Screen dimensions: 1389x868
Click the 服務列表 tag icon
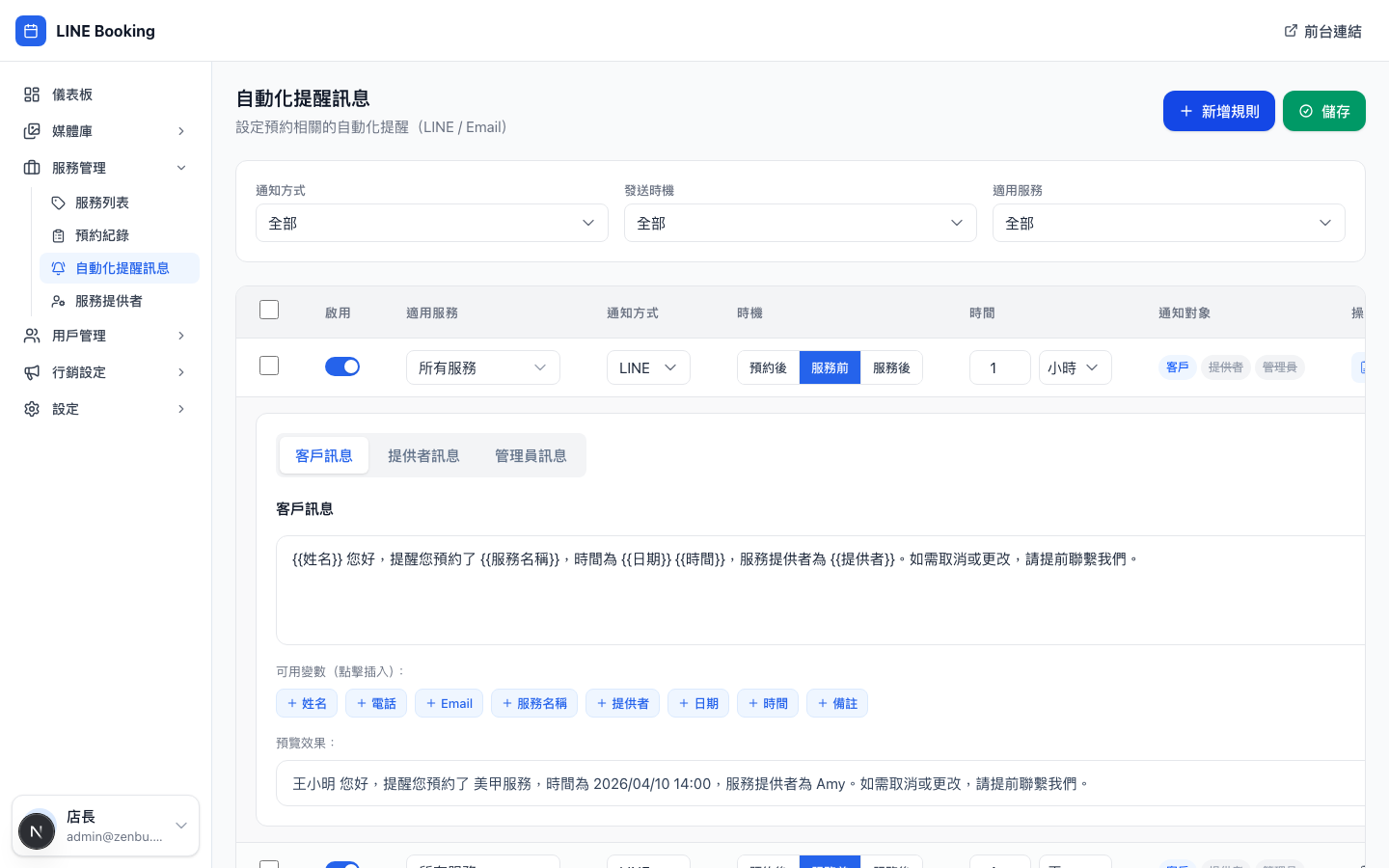[x=59, y=203]
